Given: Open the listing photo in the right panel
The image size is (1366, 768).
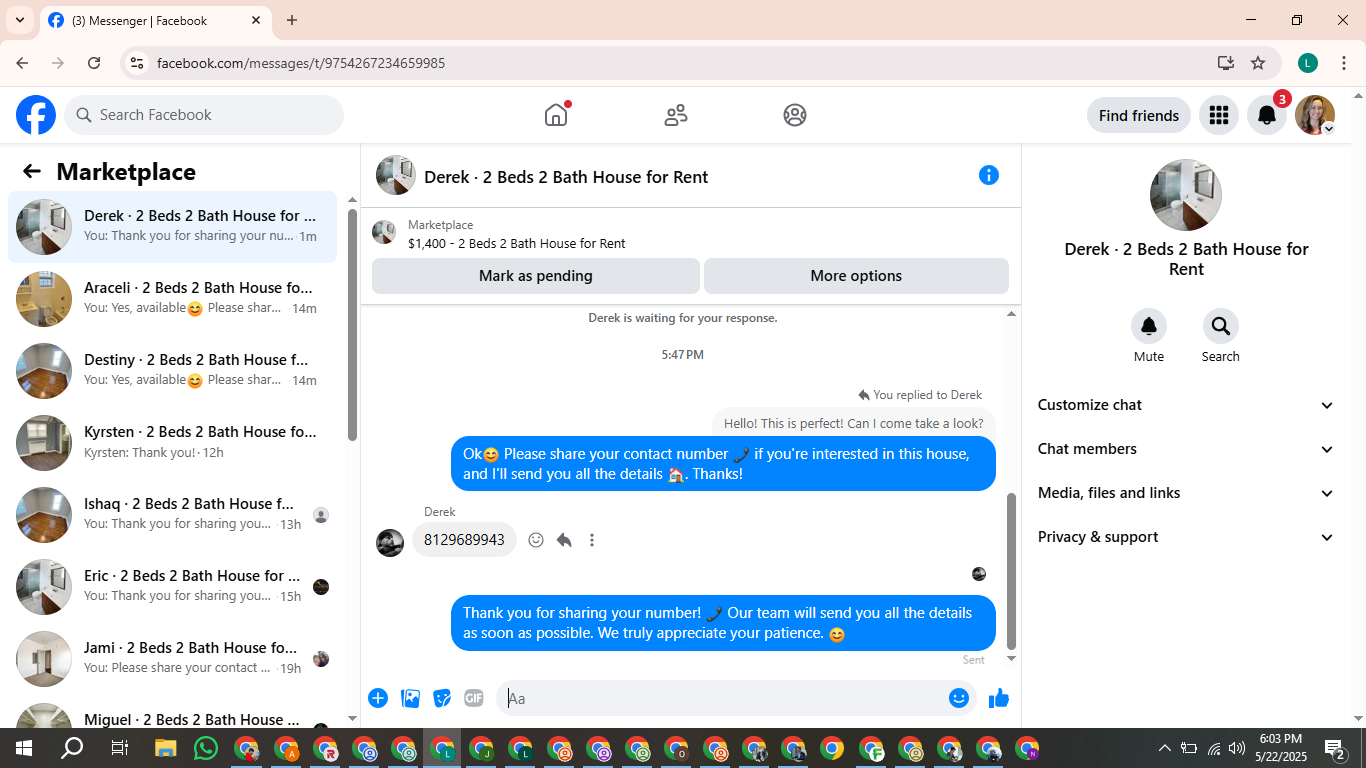Looking at the screenshot, I should [x=1186, y=195].
